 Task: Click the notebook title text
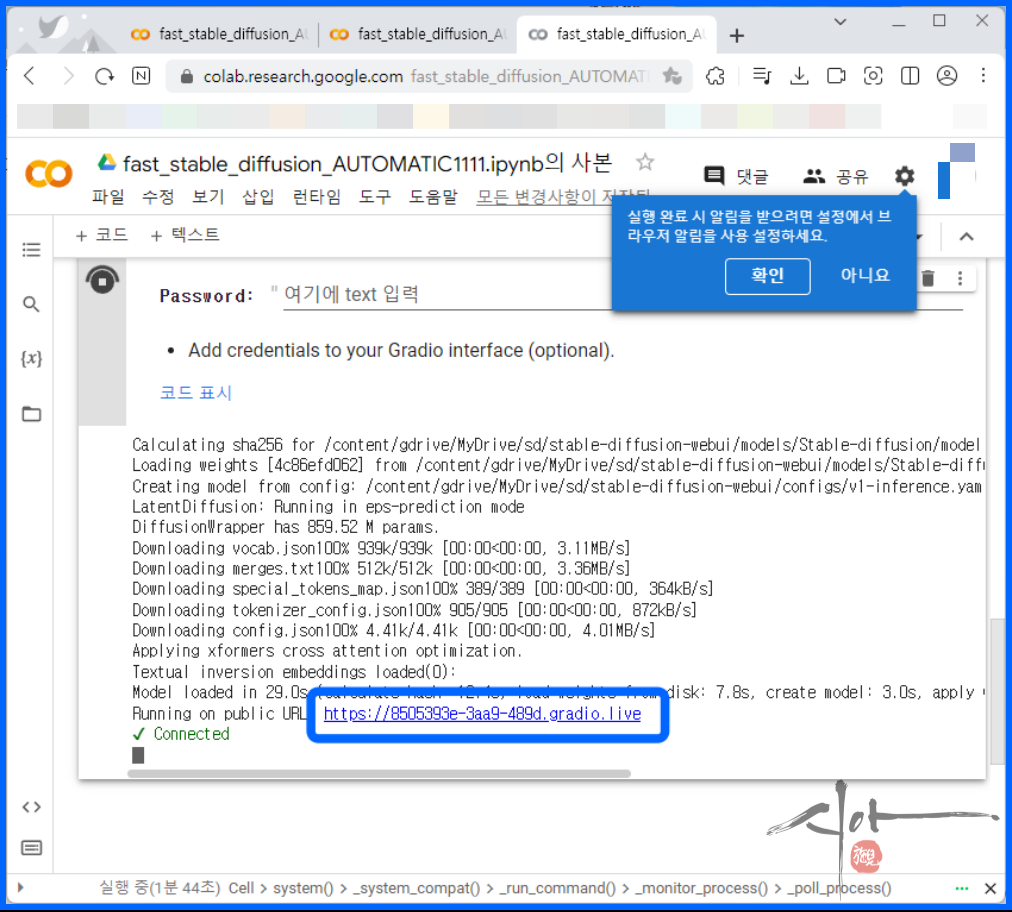367,163
